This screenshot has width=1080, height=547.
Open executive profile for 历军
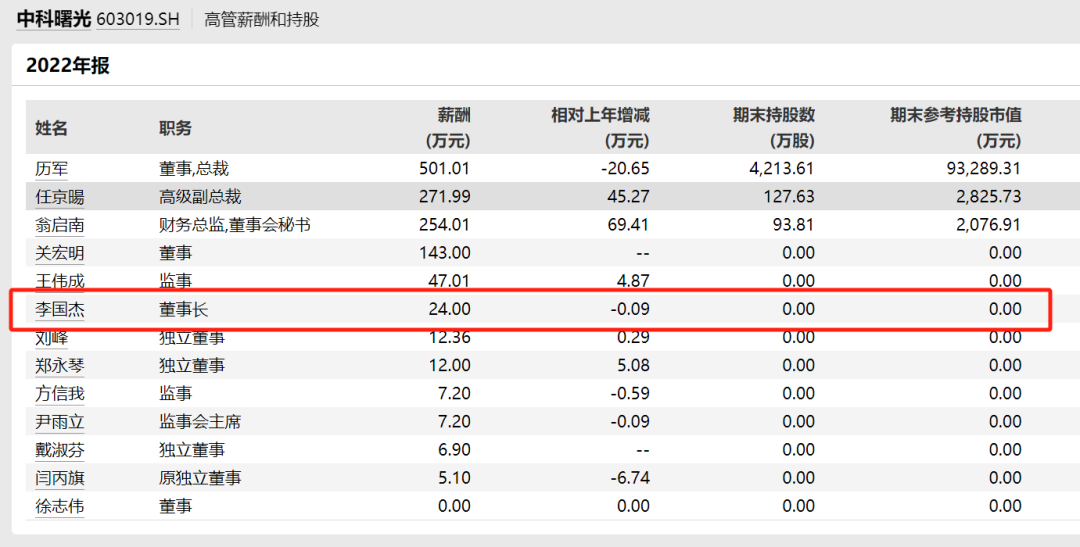[x=52, y=169]
